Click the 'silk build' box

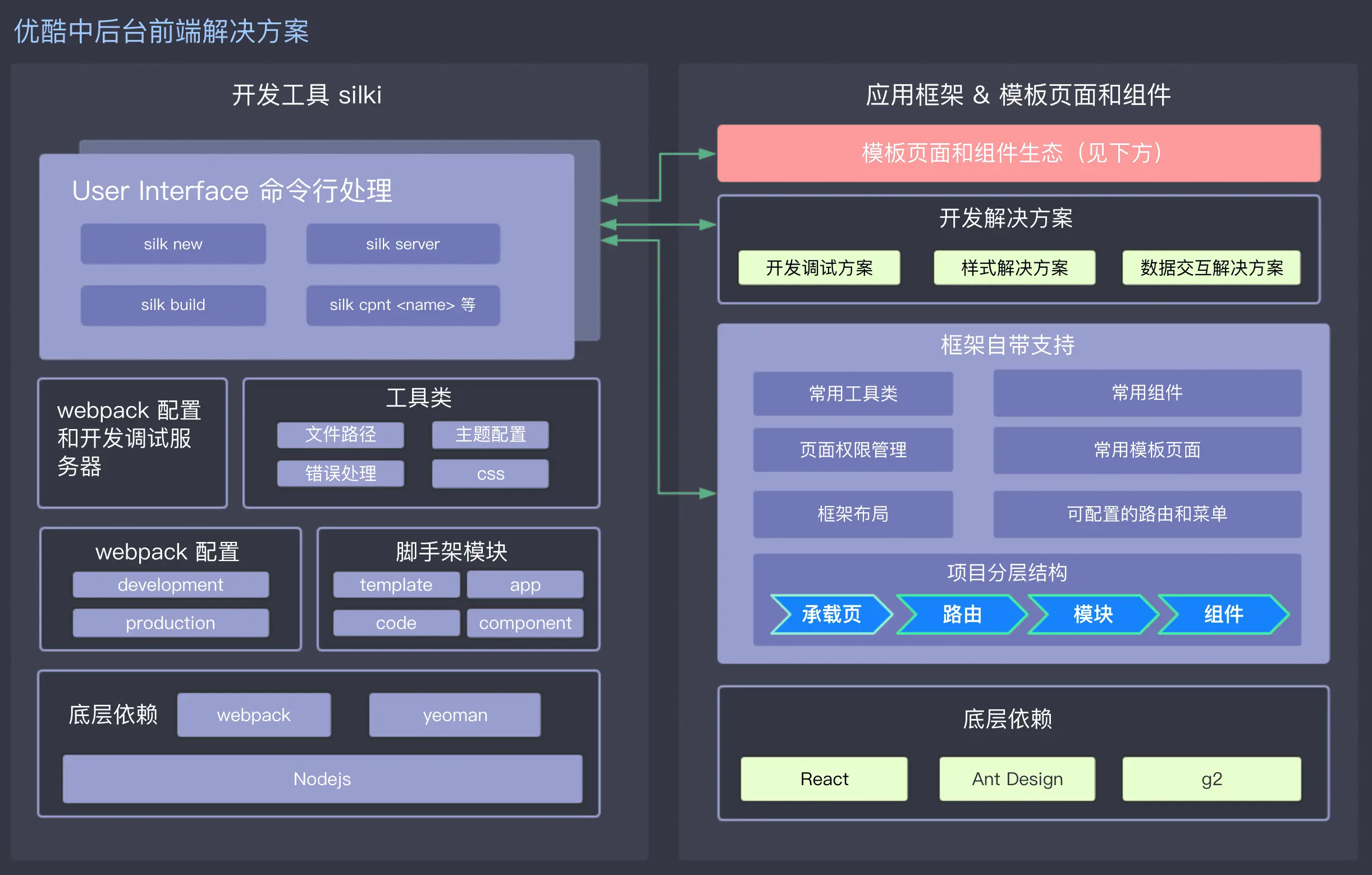(x=173, y=305)
